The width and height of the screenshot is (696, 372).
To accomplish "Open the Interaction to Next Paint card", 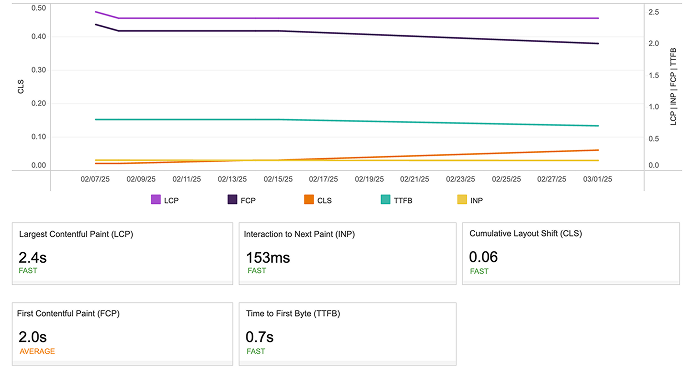I will [x=348, y=253].
